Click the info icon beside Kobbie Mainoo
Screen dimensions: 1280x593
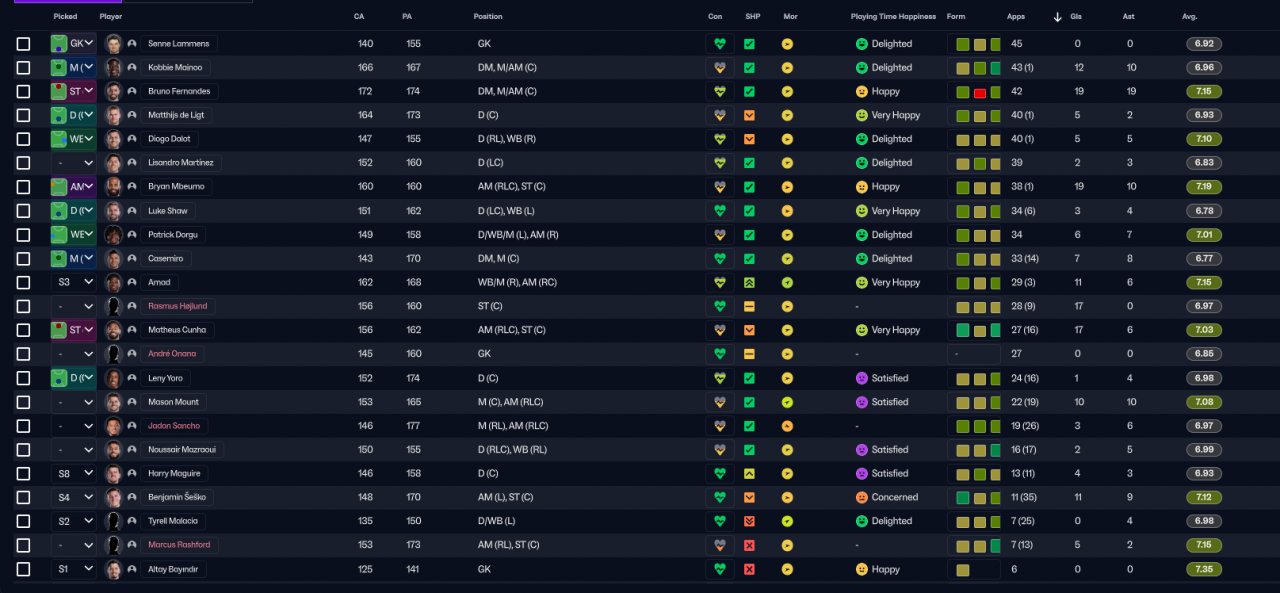pyautogui.click(x=132, y=68)
